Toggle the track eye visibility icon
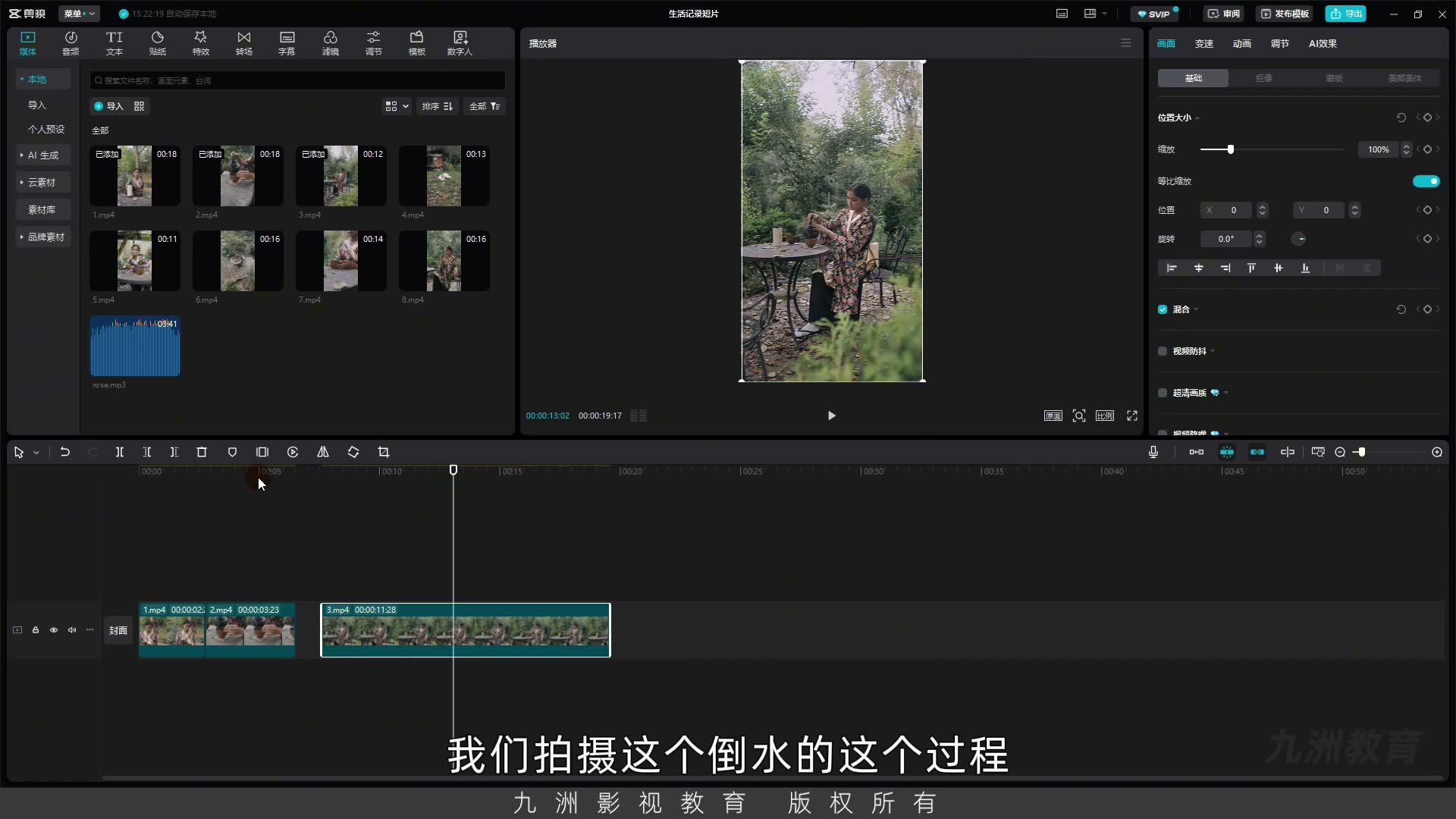Image resolution: width=1456 pixels, height=819 pixels. (x=54, y=630)
